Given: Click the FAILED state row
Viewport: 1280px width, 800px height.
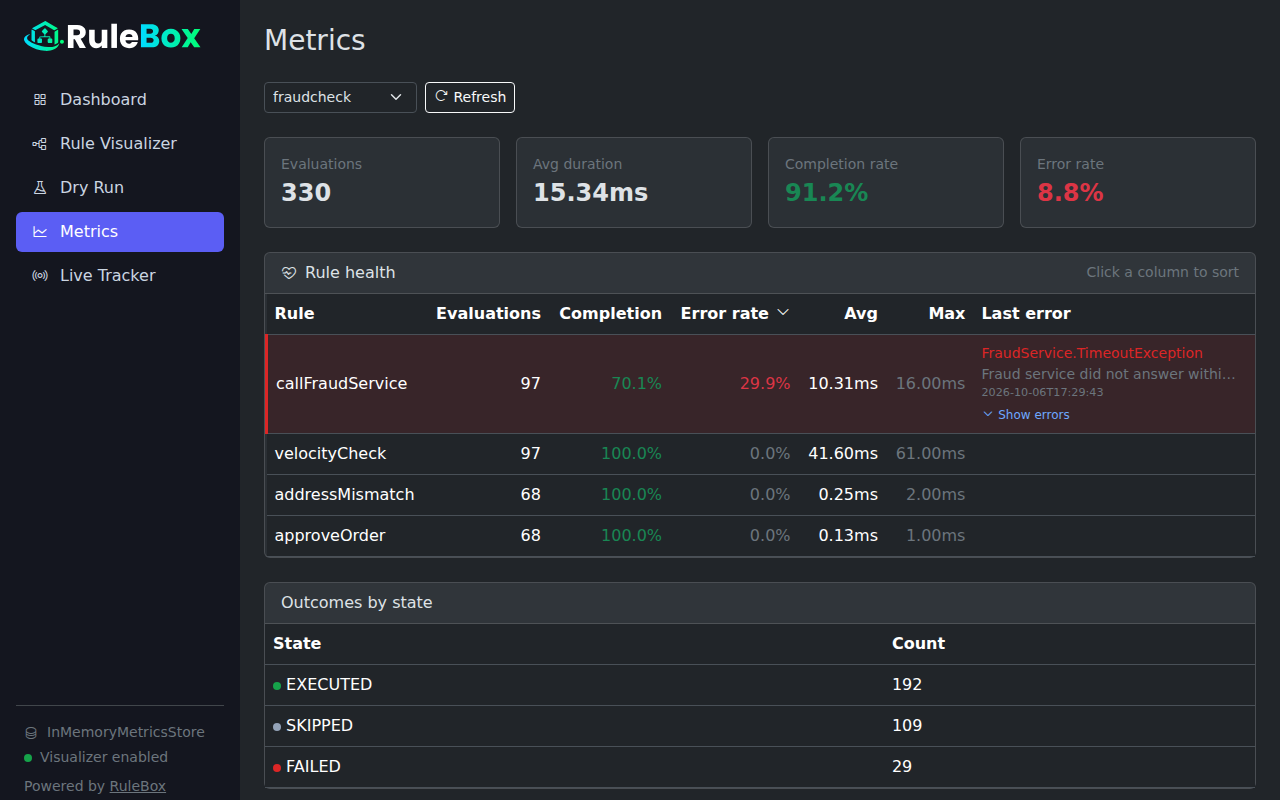Looking at the screenshot, I should tap(760, 767).
